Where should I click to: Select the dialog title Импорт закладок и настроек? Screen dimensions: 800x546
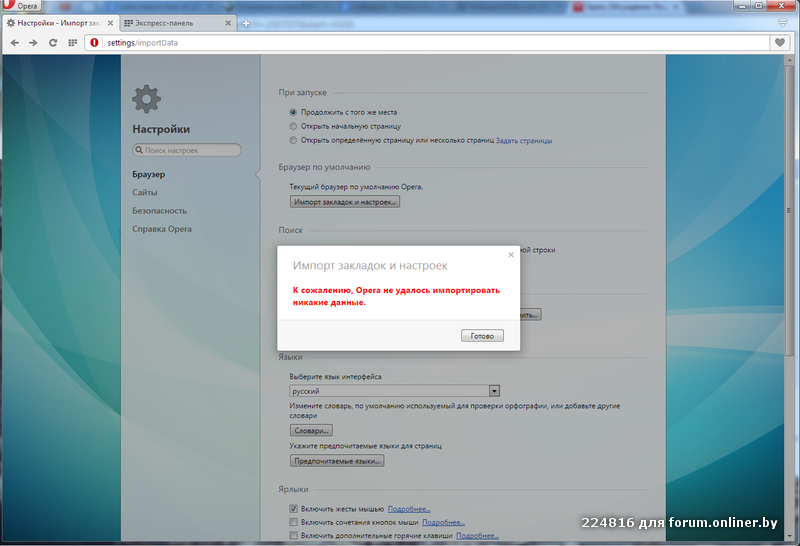click(370, 266)
